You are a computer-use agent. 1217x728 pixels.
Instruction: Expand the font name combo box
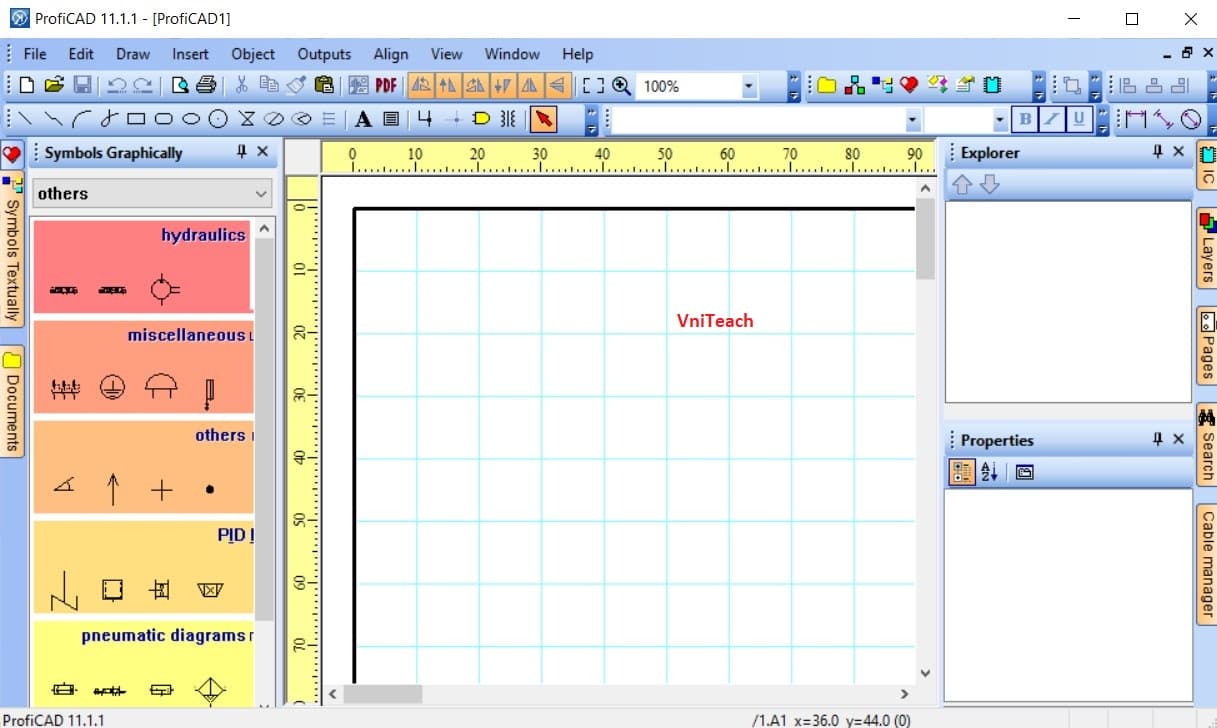910,119
